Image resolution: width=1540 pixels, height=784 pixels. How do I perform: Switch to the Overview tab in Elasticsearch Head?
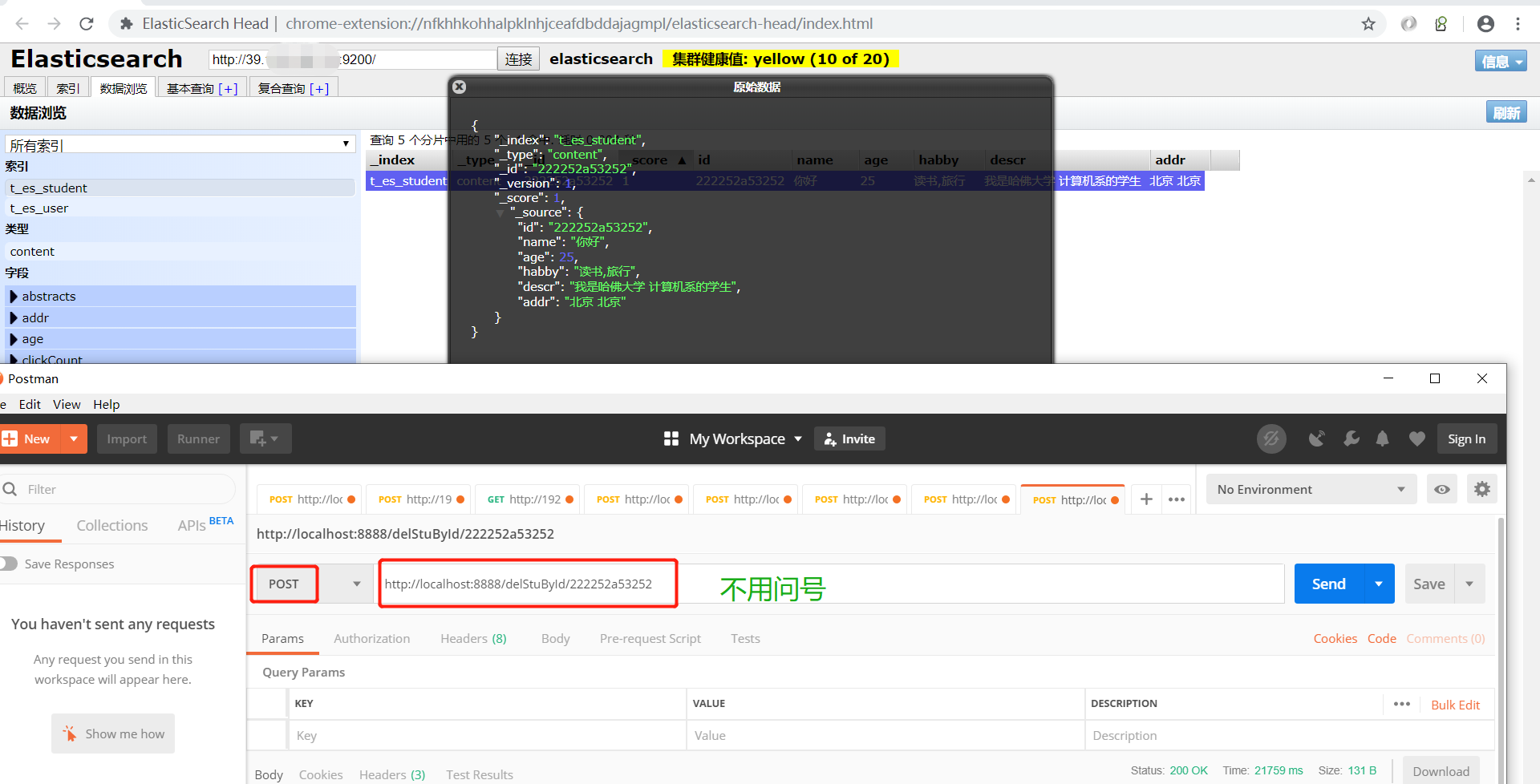pos(25,88)
